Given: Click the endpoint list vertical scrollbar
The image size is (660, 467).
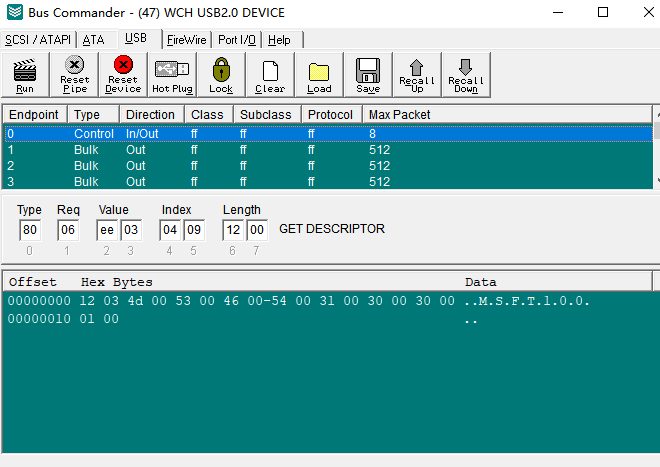Looking at the screenshot, I should pyautogui.click(x=657, y=147).
